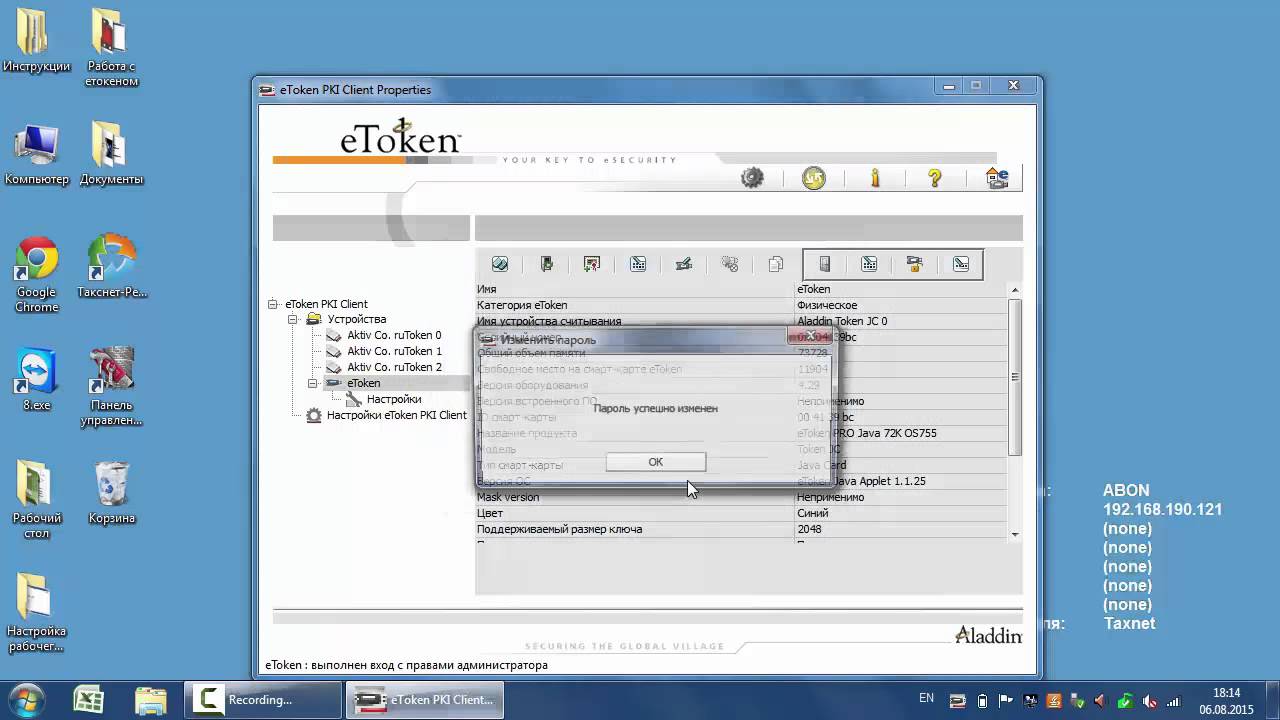Click the padlock Unlock eToken toolbar icon
This screenshot has width=1280, height=720.
pyautogui.click(x=914, y=264)
